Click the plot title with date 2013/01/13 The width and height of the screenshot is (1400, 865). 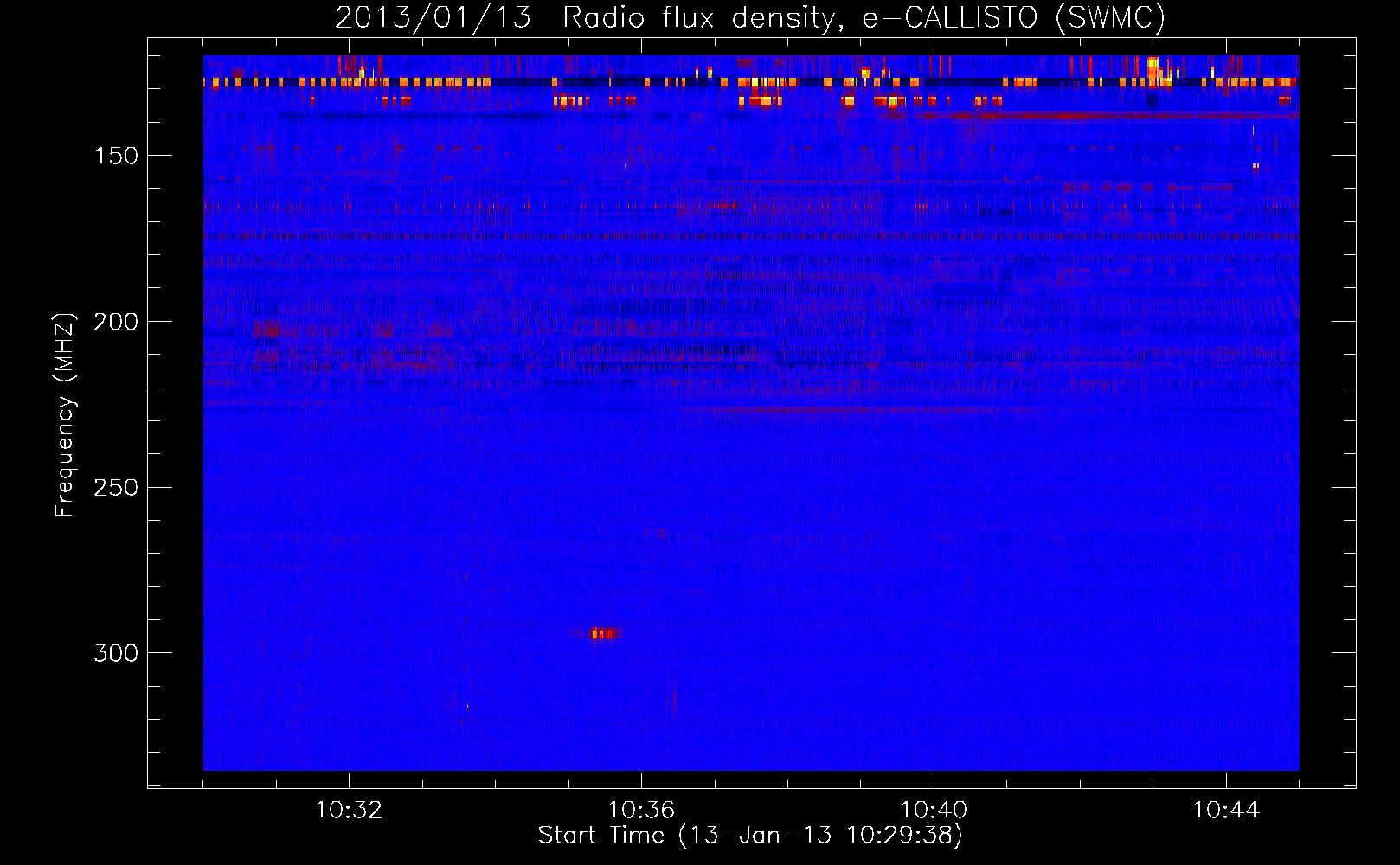(x=750, y=17)
